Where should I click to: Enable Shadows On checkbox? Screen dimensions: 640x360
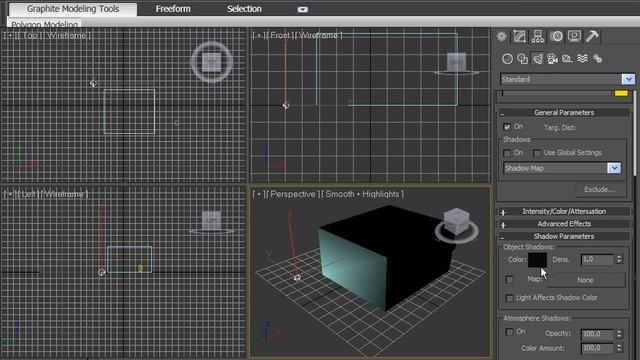(x=507, y=153)
